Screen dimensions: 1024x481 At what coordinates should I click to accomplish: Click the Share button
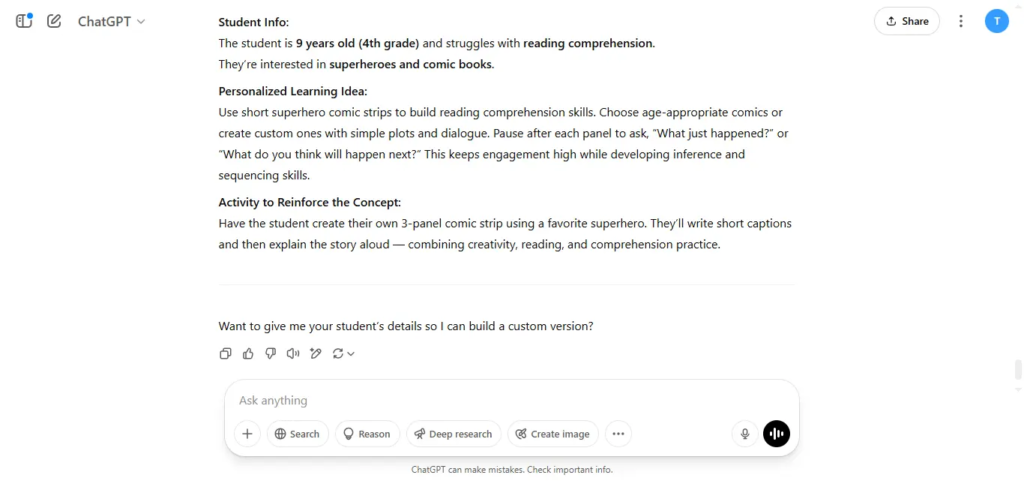pos(907,21)
